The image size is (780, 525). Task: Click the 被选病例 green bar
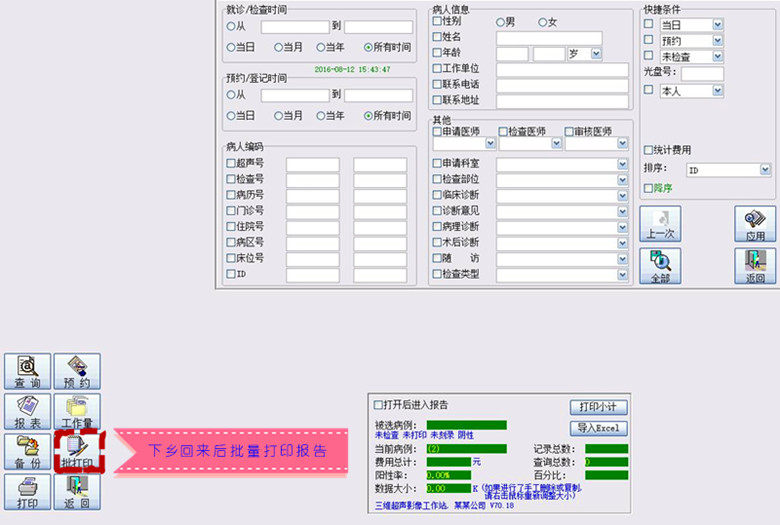tap(467, 424)
